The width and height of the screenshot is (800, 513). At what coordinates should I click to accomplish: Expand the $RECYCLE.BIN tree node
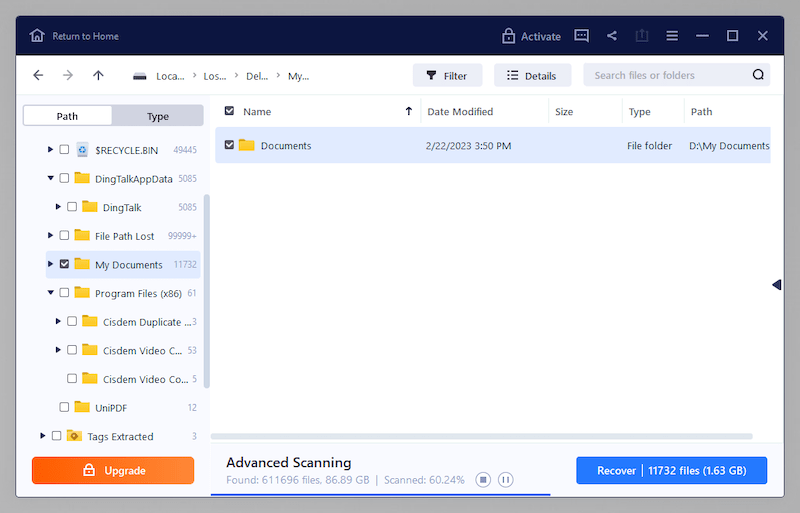[50, 150]
